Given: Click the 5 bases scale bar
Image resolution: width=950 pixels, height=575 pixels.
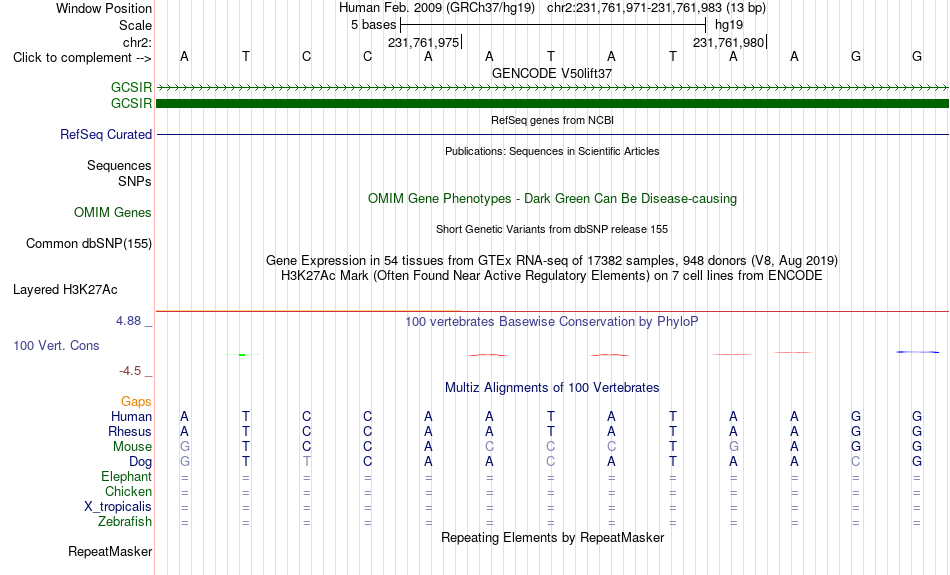Looking at the screenshot, I should [553, 25].
